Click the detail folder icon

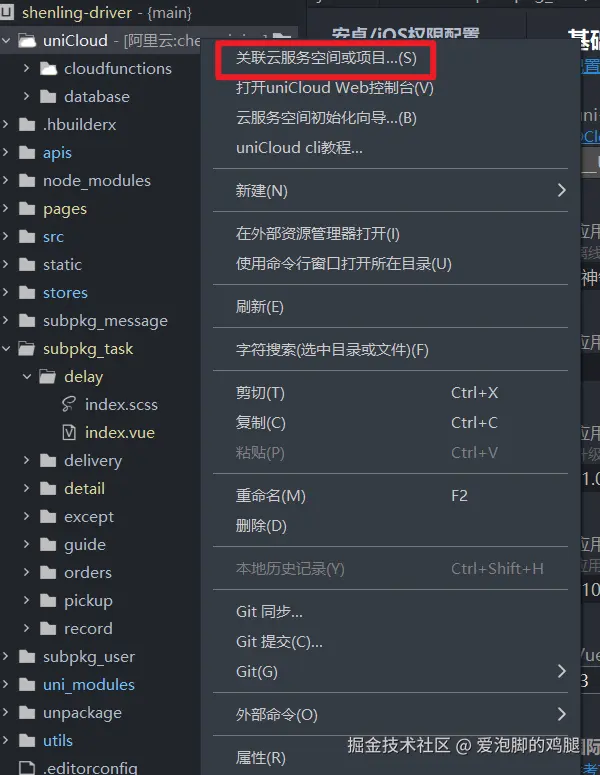click(48, 489)
